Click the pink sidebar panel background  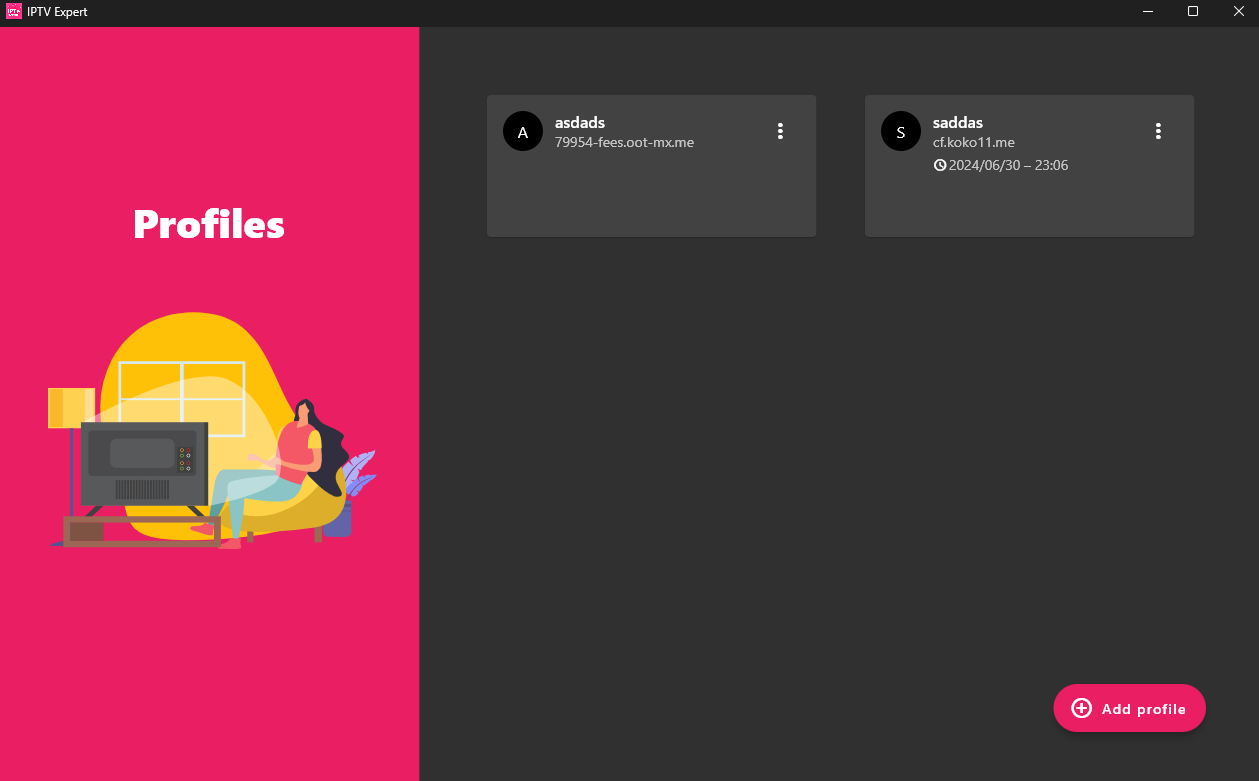(x=210, y=650)
